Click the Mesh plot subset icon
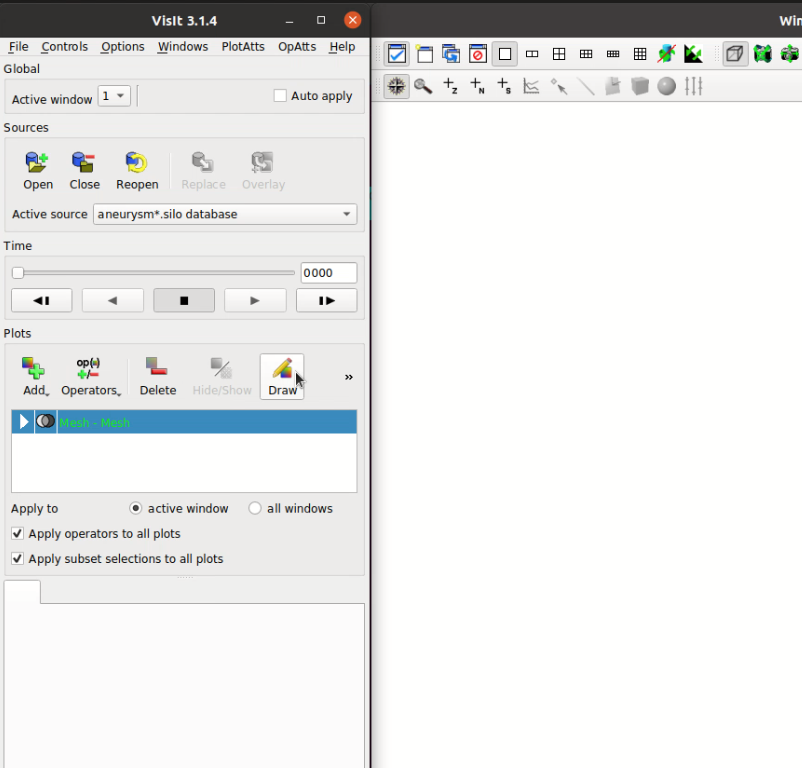 46,421
